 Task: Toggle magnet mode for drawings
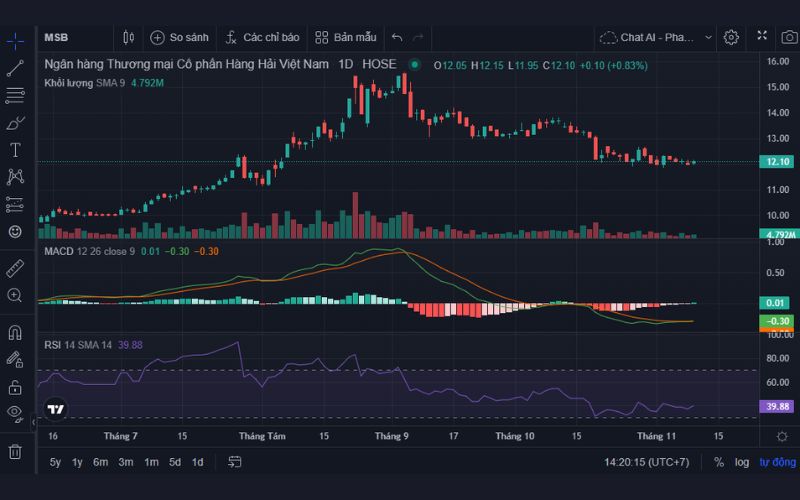[15, 332]
